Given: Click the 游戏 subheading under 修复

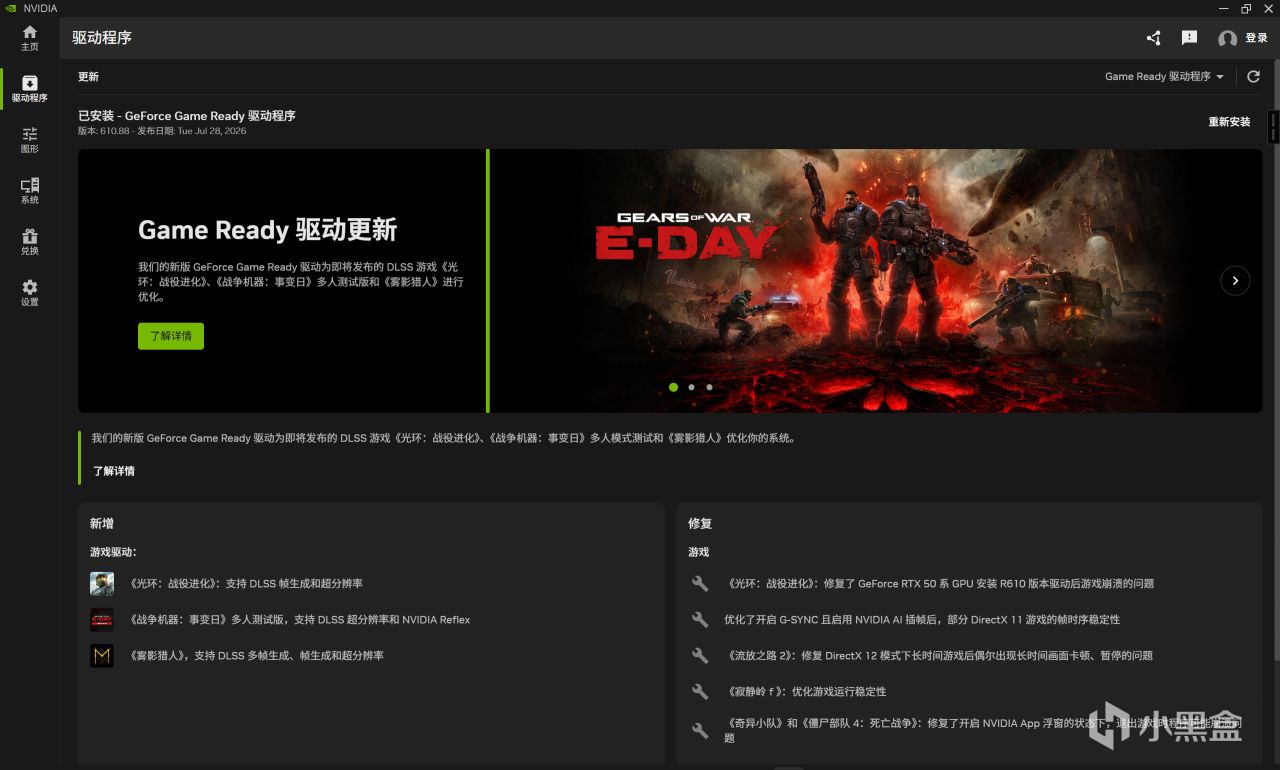Looking at the screenshot, I should tap(698, 552).
